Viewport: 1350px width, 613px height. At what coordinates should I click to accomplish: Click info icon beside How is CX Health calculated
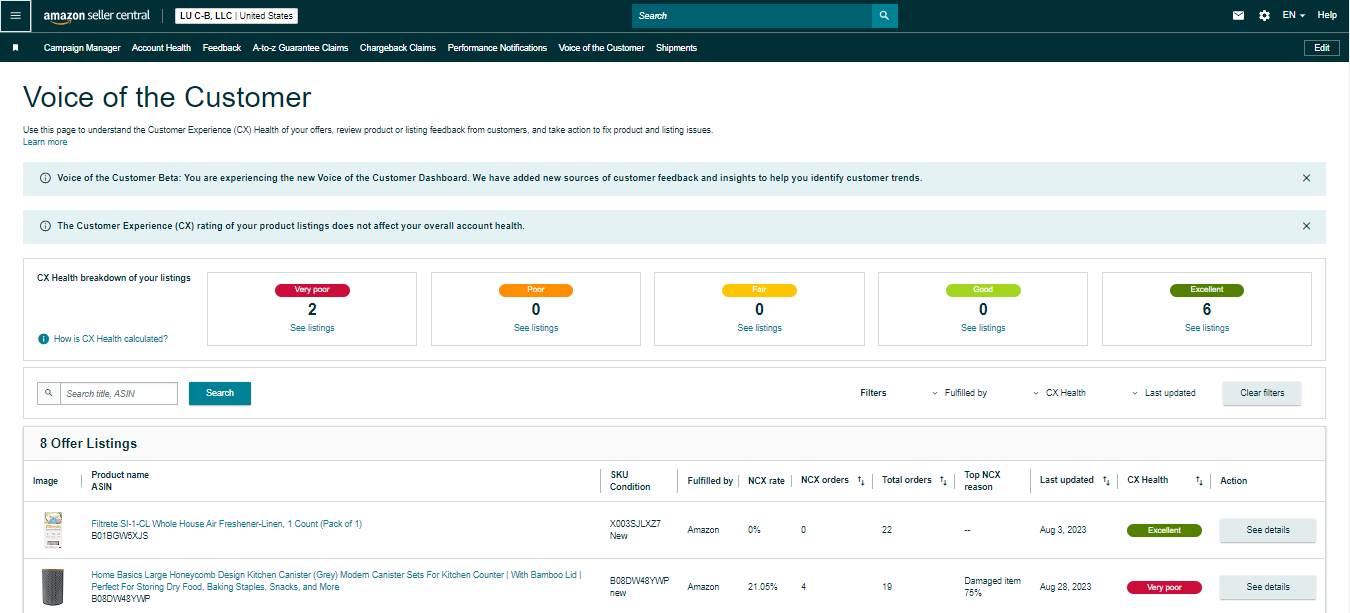point(43,339)
